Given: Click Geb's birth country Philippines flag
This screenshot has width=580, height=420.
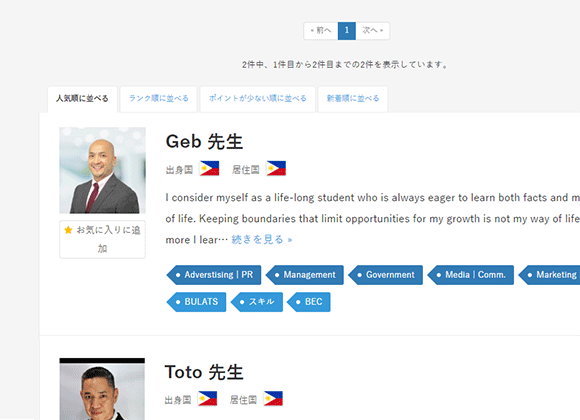Looking at the screenshot, I should (x=209, y=168).
